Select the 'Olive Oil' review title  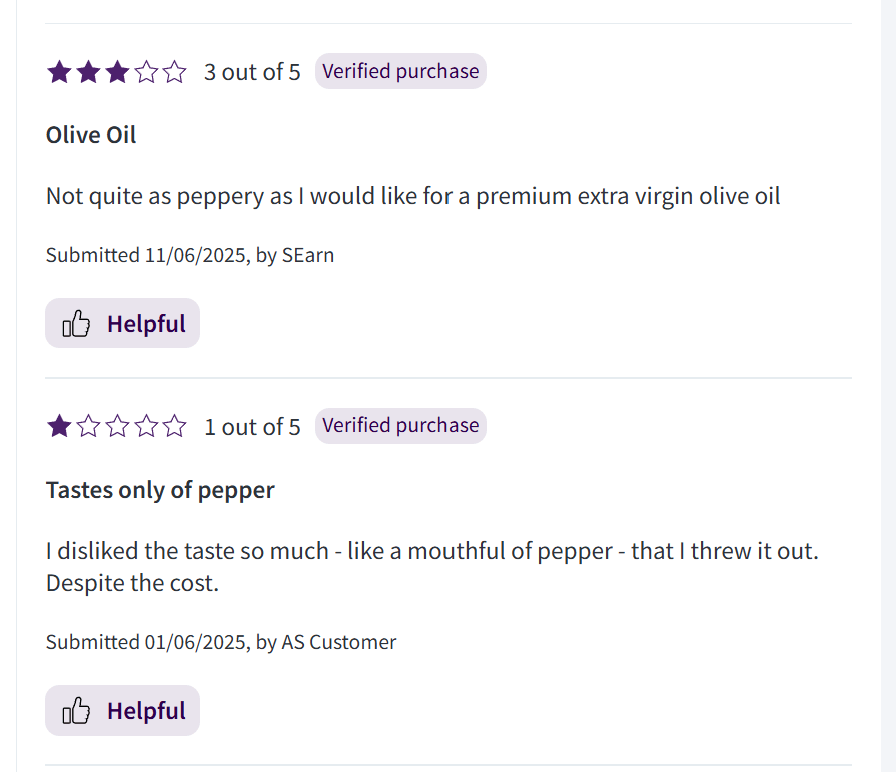(91, 135)
